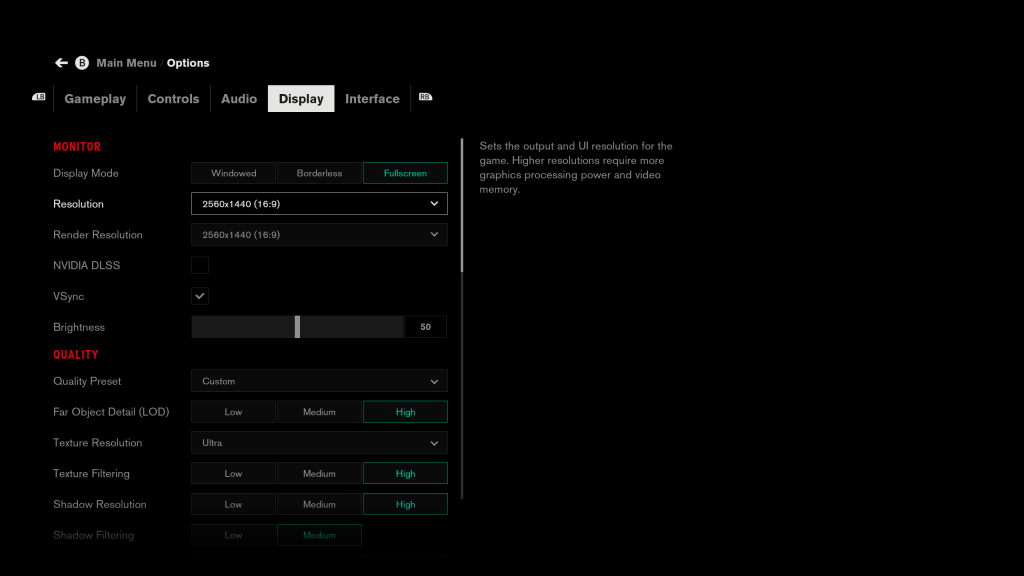
Task: Go to Main Menu breadcrumb link
Action: [127, 63]
